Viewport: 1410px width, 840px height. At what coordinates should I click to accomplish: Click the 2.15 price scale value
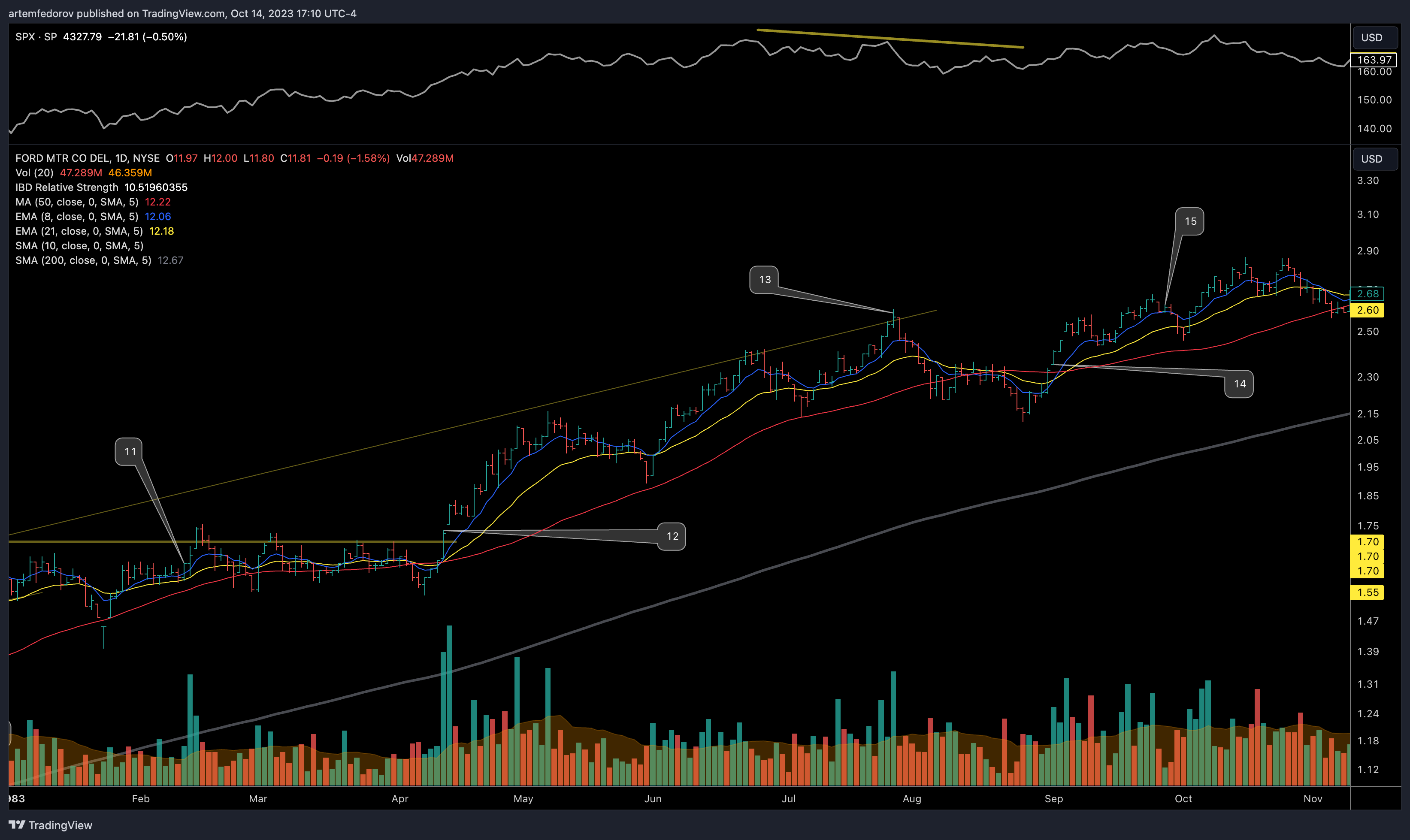coord(1368,414)
